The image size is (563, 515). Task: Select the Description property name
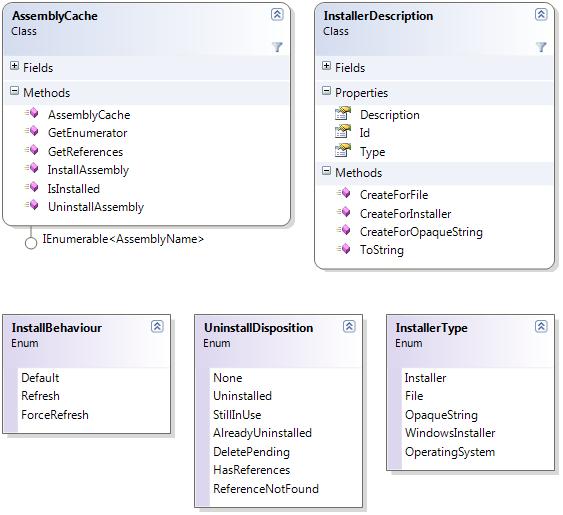coord(390,115)
